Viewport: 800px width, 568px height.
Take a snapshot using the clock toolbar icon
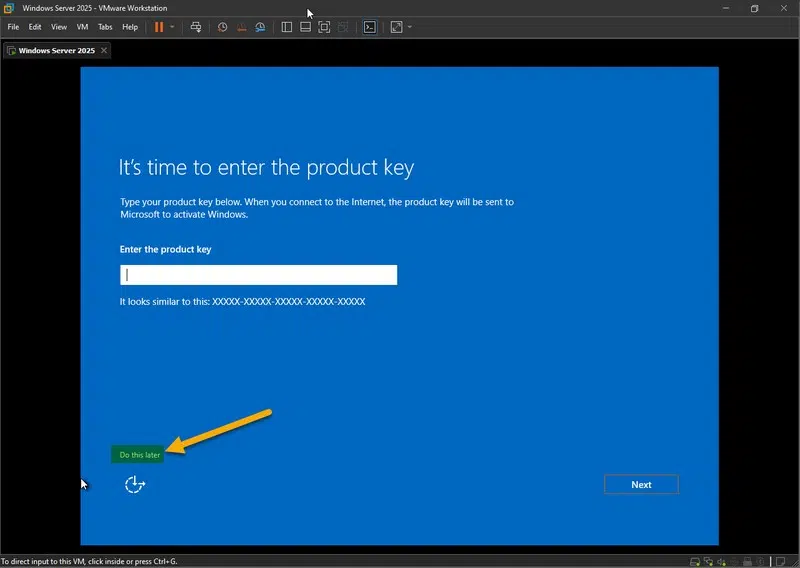pyautogui.click(x=222, y=27)
